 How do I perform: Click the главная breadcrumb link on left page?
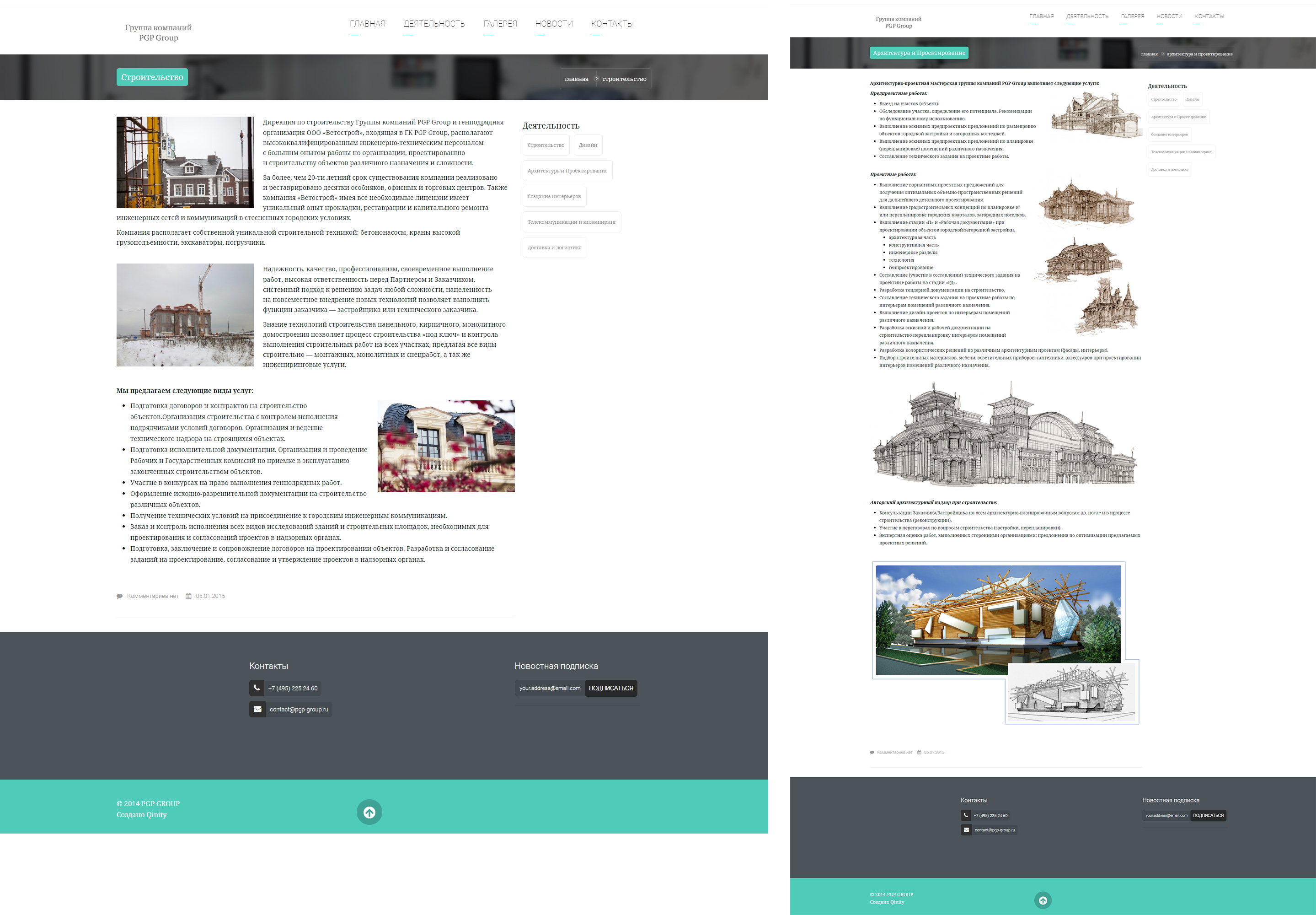point(576,79)
